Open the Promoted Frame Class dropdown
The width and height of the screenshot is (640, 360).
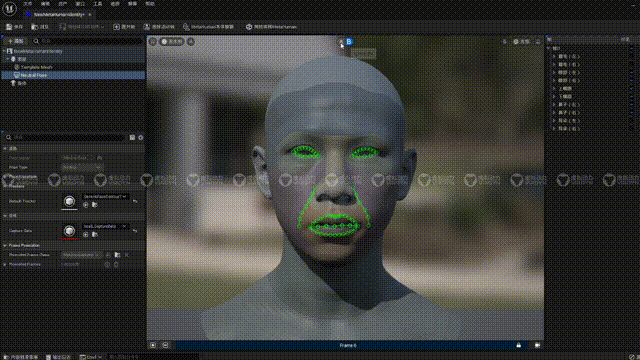pyautogui.click(x=81, y=255)
